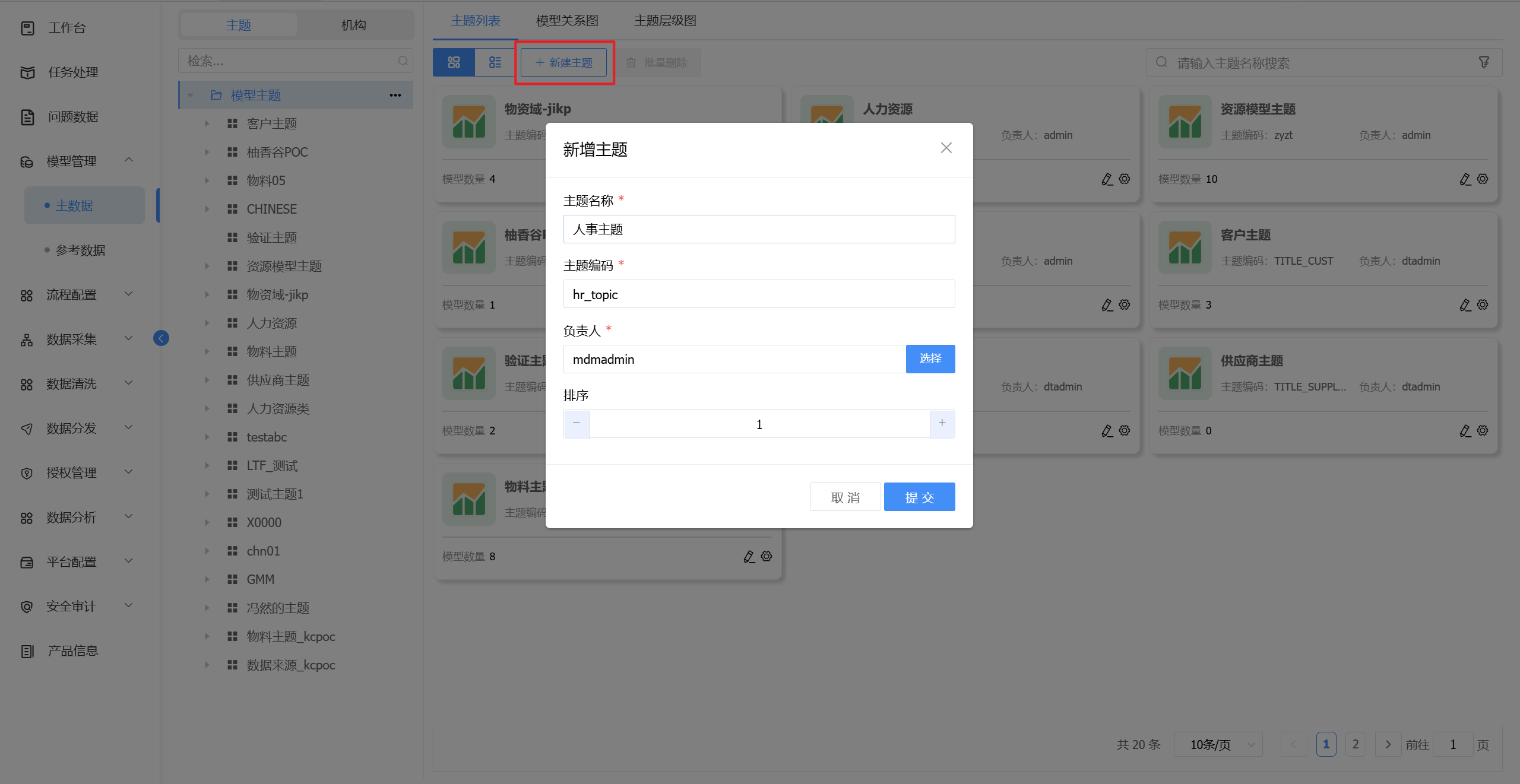Open the more options dots beside 模型主题
The image size is (1520, 784).
click(x=395, y=95)
